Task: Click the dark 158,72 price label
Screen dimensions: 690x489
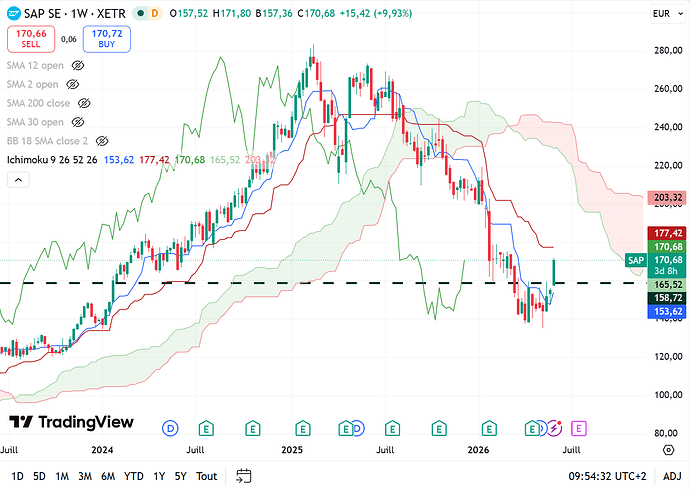Action: coord(667,298)
